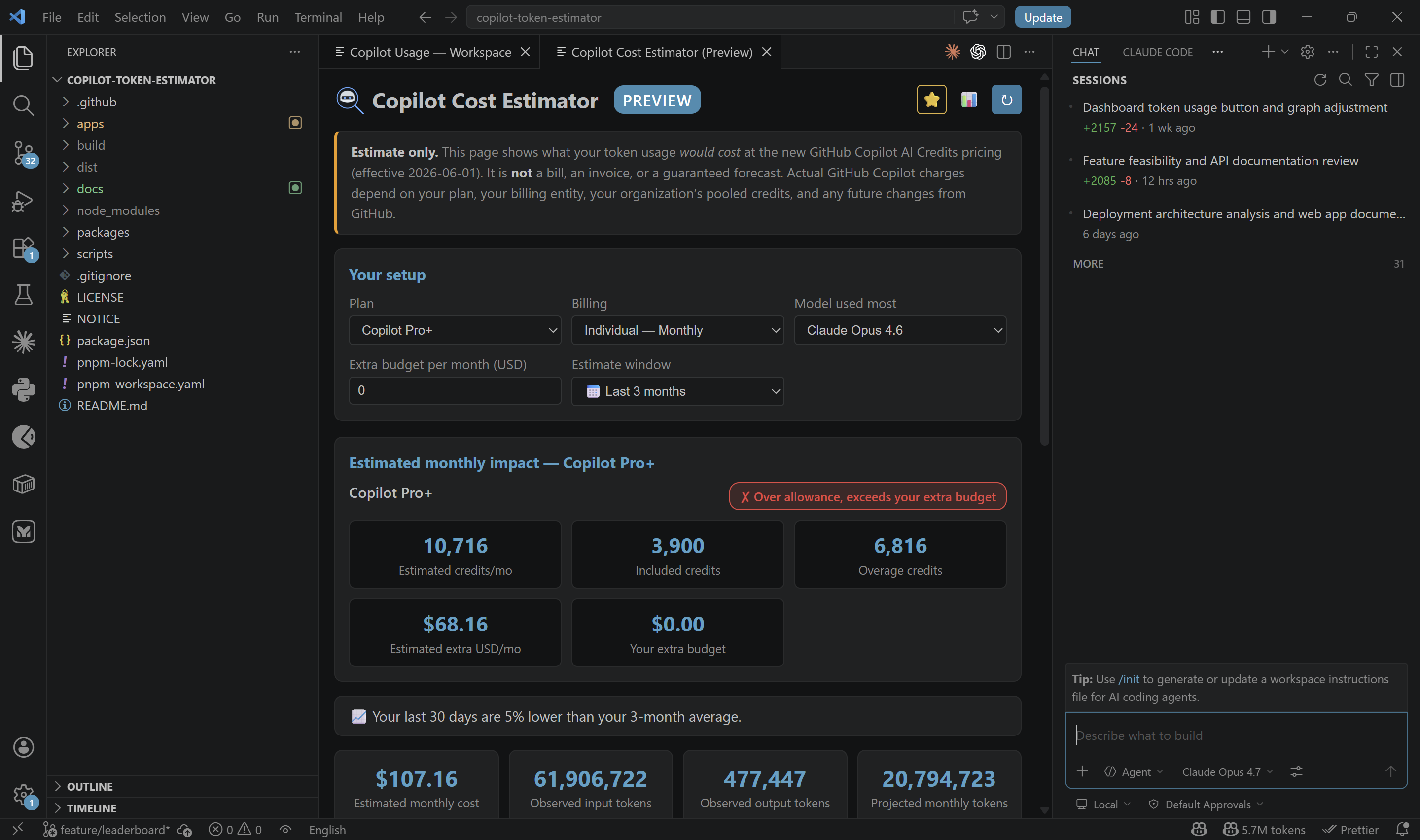
Task: Click the star favorite button in estimator
Action: coord(931,100)
